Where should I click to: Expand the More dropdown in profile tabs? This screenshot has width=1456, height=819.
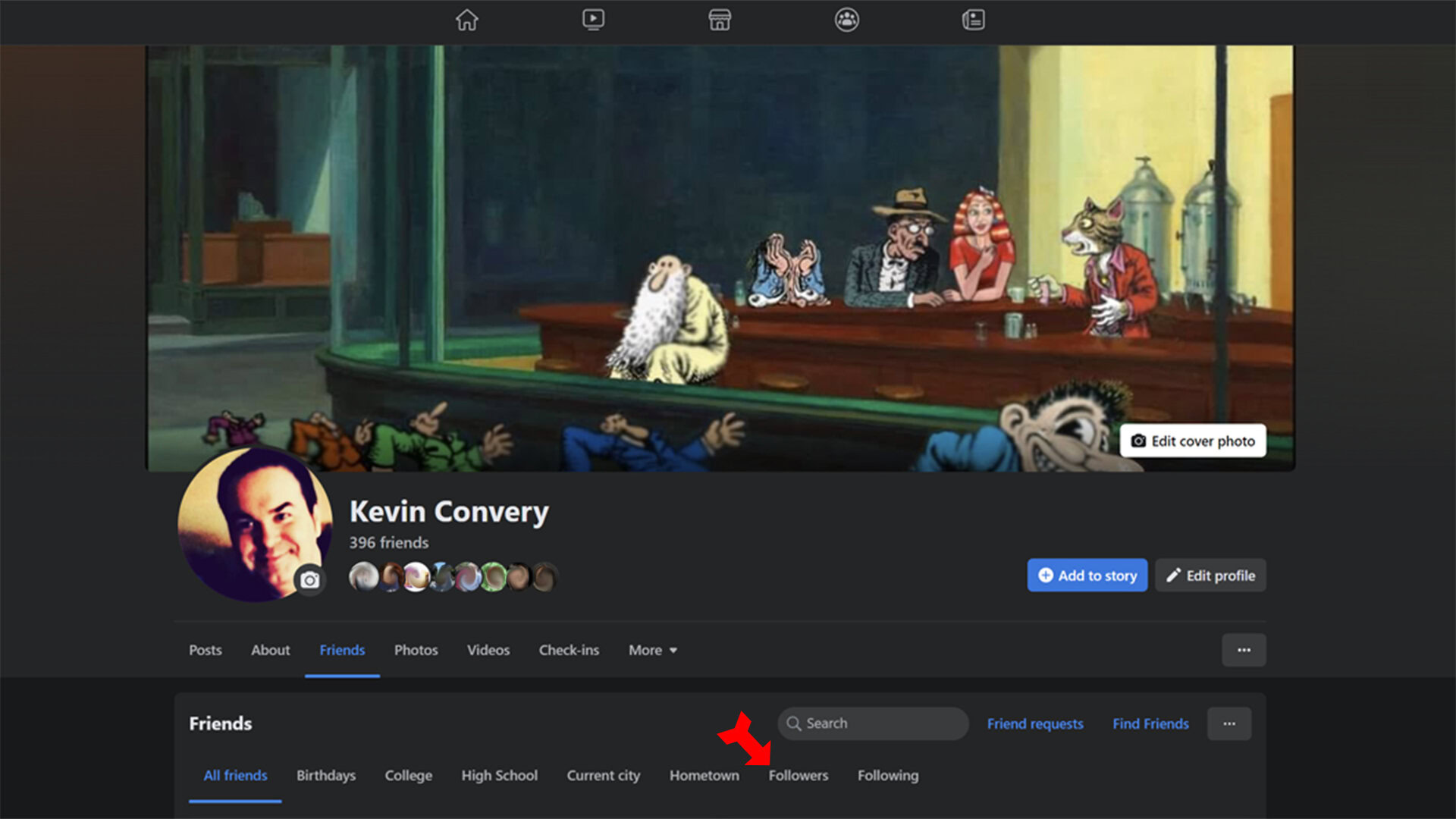[x=652, y=651]
